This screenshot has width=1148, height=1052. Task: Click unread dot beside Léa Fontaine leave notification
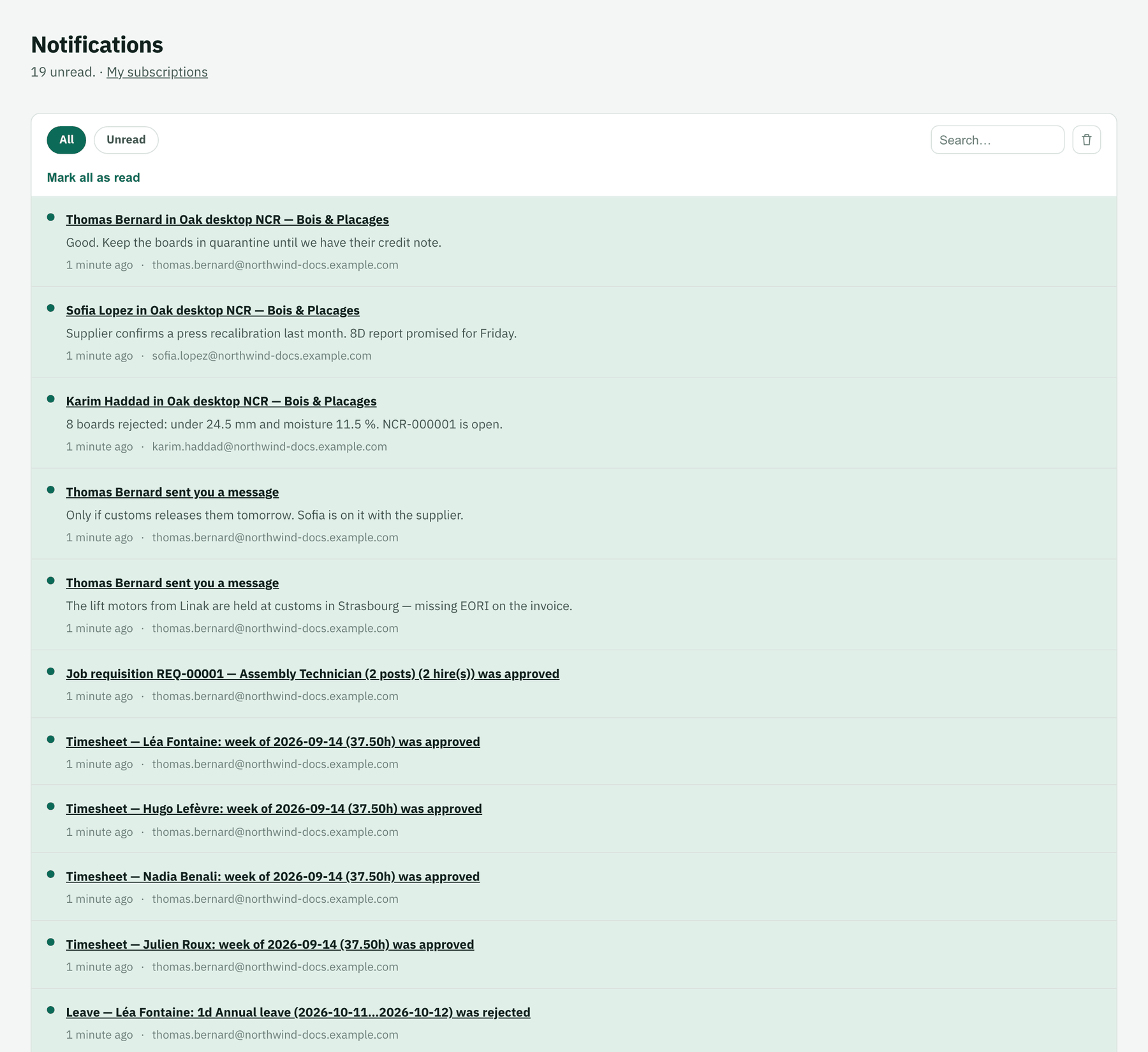(51, 1010)
